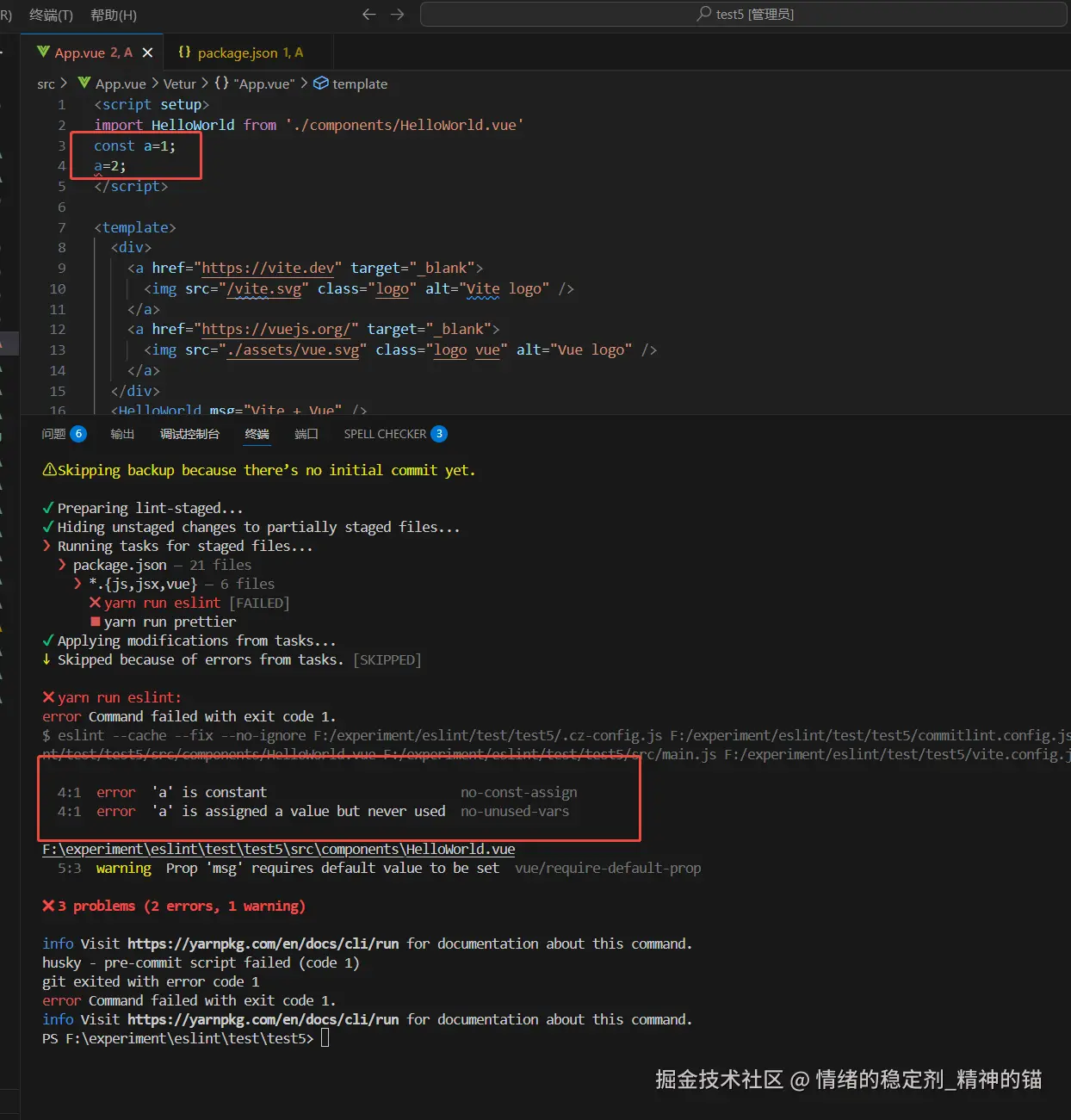Open the 终端 terminal panel tab
This screenshot has width=1071, height=1120.
coord(257,434)
